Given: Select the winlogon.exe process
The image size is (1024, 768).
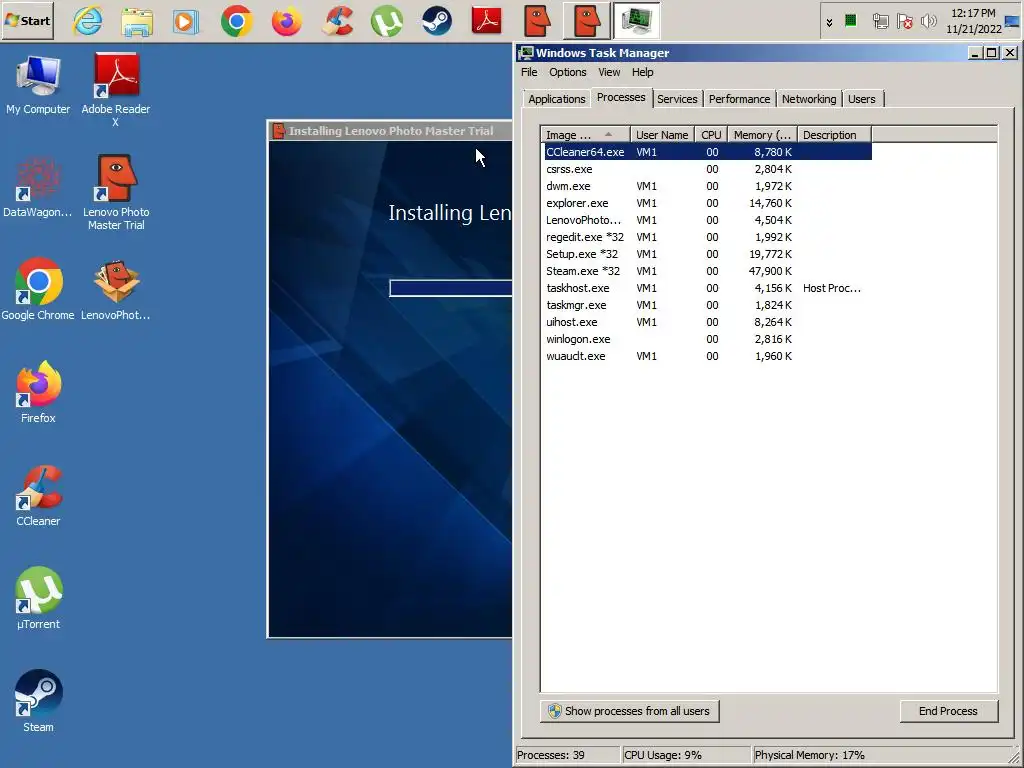Looking at the screenshot, I should coord(708,339).
